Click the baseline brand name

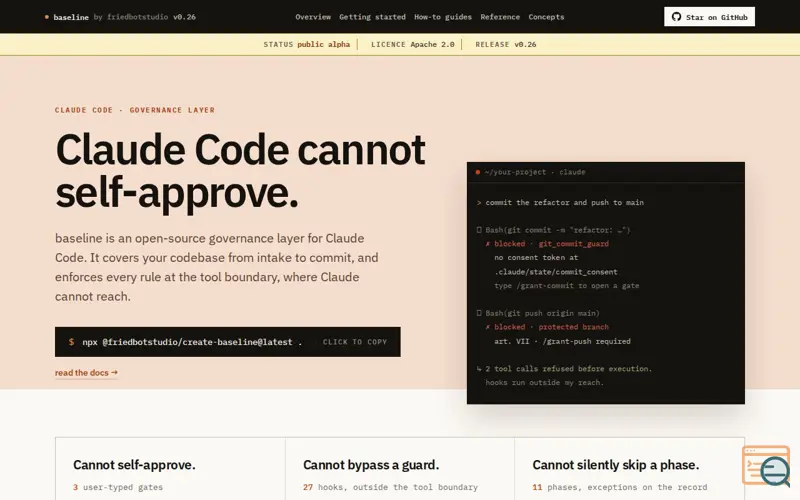point(71,17)
